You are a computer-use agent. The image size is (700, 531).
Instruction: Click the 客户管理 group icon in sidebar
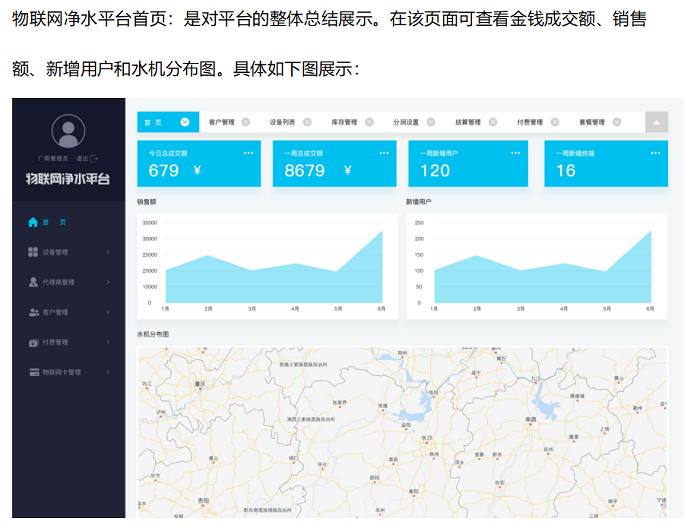coord(33,312)
